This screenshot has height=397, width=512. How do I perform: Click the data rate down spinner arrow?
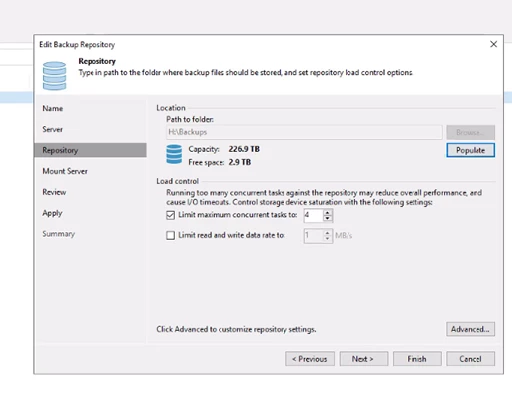328,239
